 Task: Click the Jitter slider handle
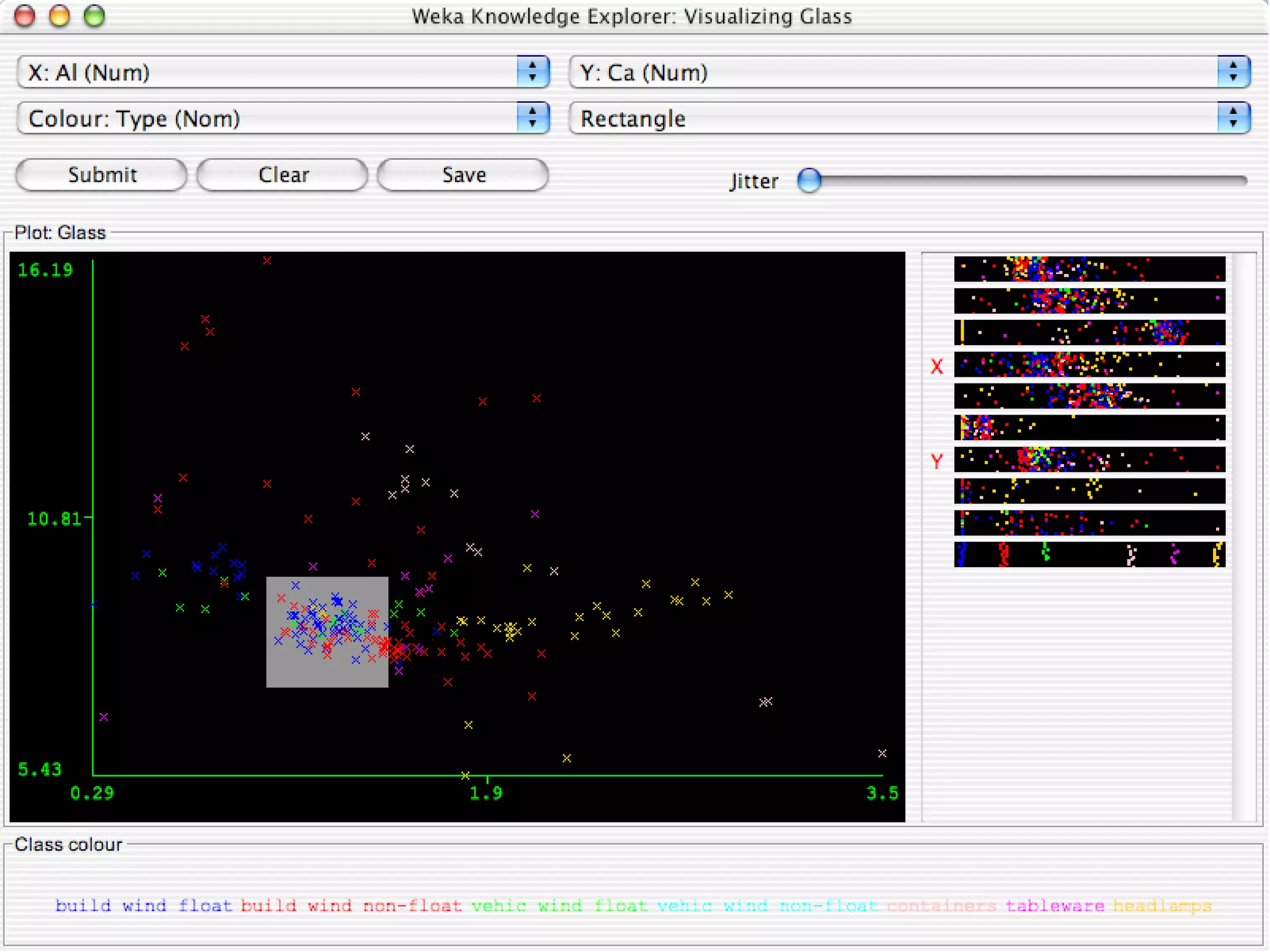pyautogui.click(x=809, y=180)
